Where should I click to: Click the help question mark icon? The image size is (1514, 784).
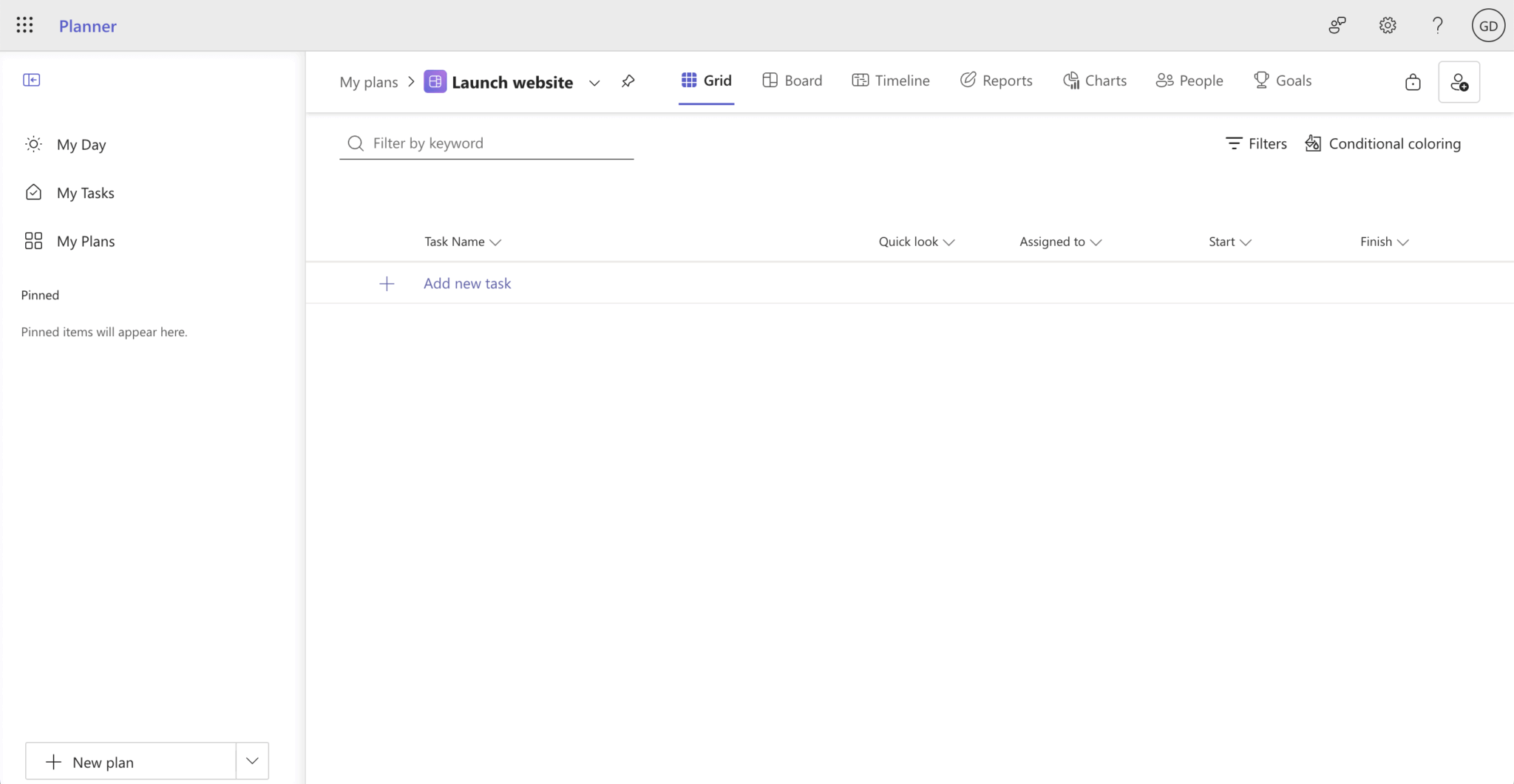tap(1437, 25)
